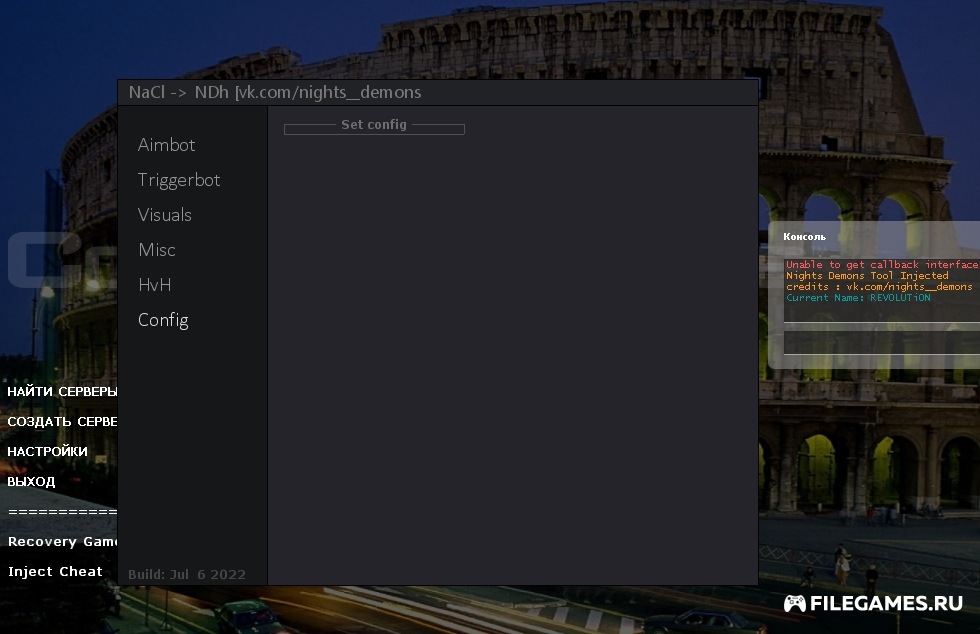The height and width of the screenshot is (634, 980).
Task: Click 'credits : vk.com/nights_demons' console line
Action: 879,286
